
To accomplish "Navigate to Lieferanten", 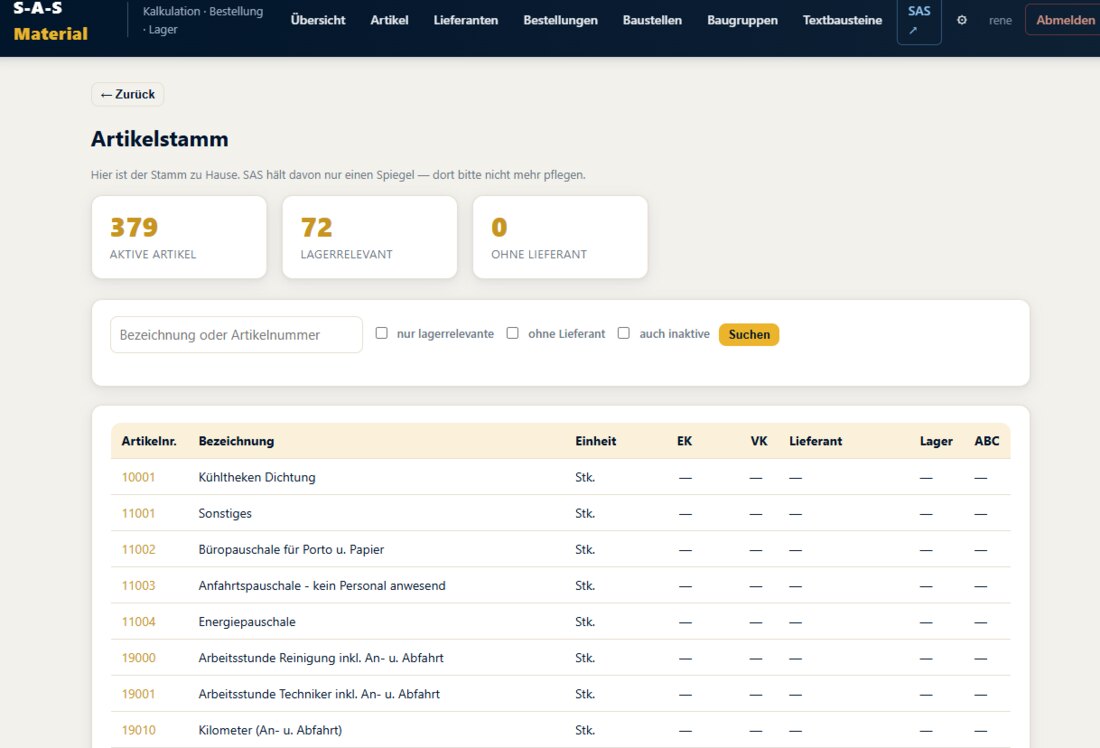I will [466, 20].
